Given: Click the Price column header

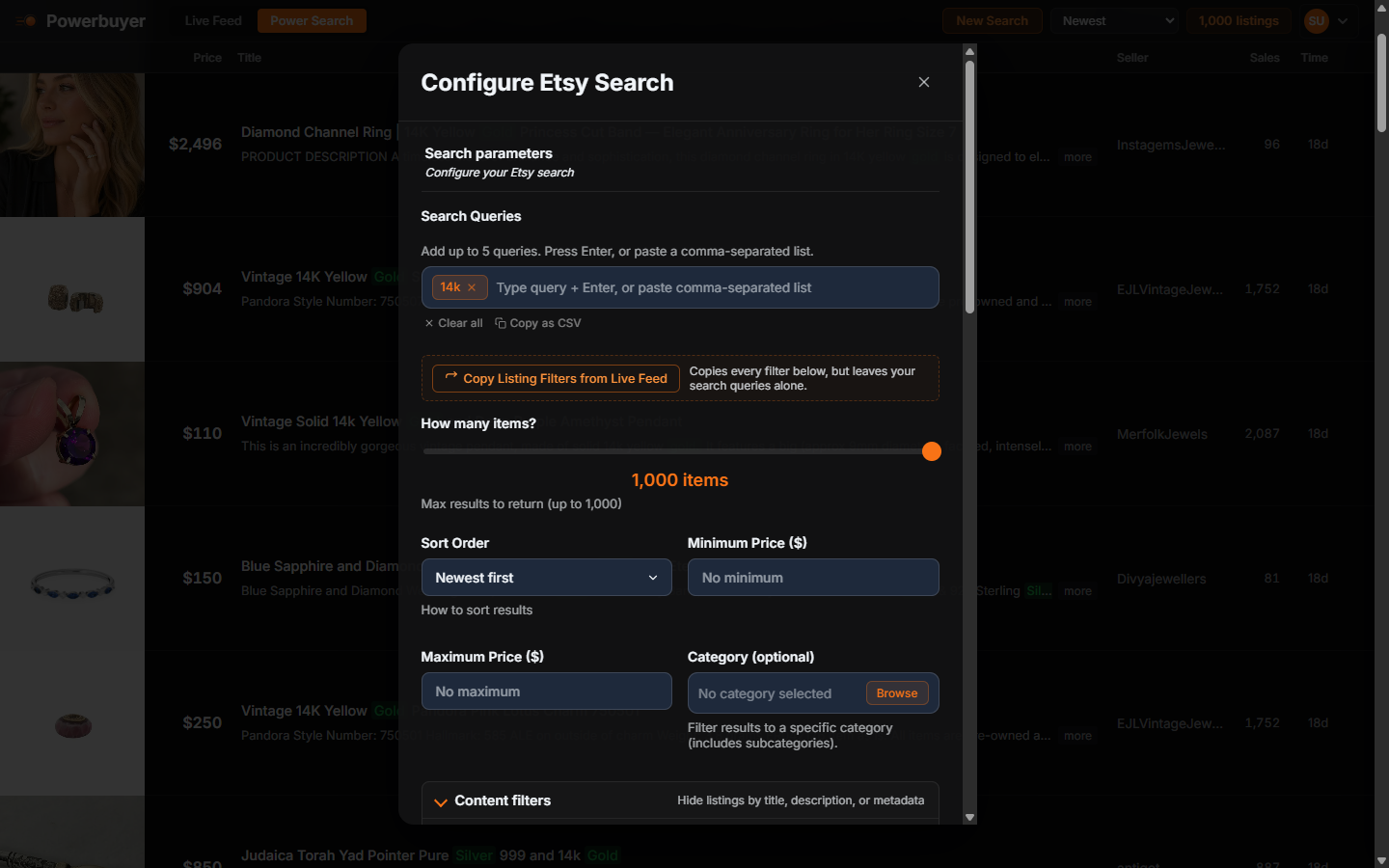Looking at the screenshot, I should click(206, 58).
